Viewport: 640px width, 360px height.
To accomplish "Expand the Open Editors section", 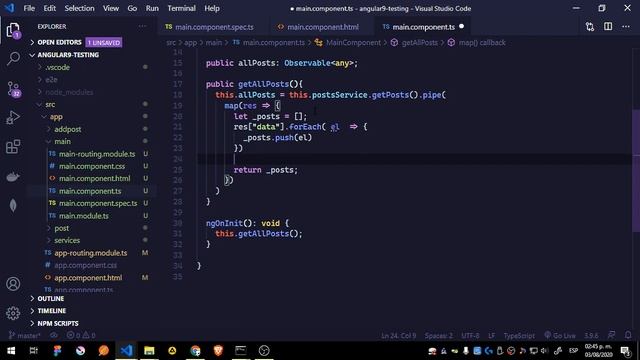I will (x=59, y=42).
